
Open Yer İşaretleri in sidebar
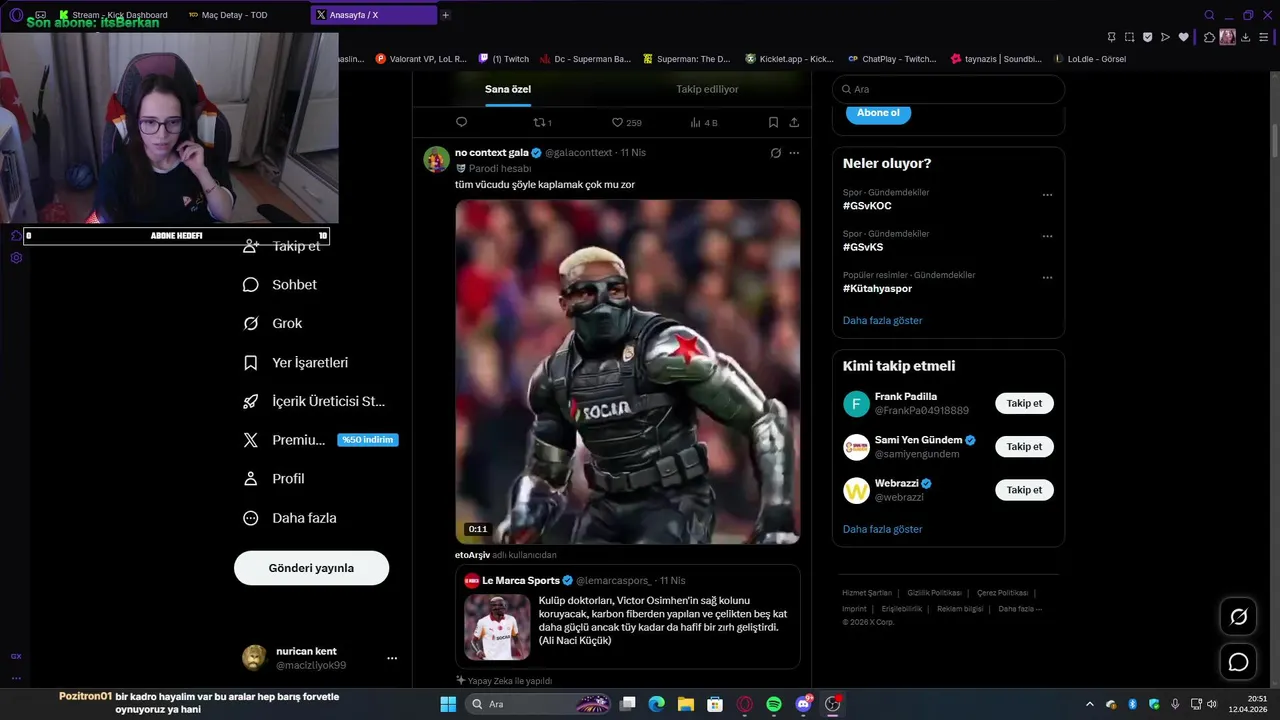pos(295,362)
